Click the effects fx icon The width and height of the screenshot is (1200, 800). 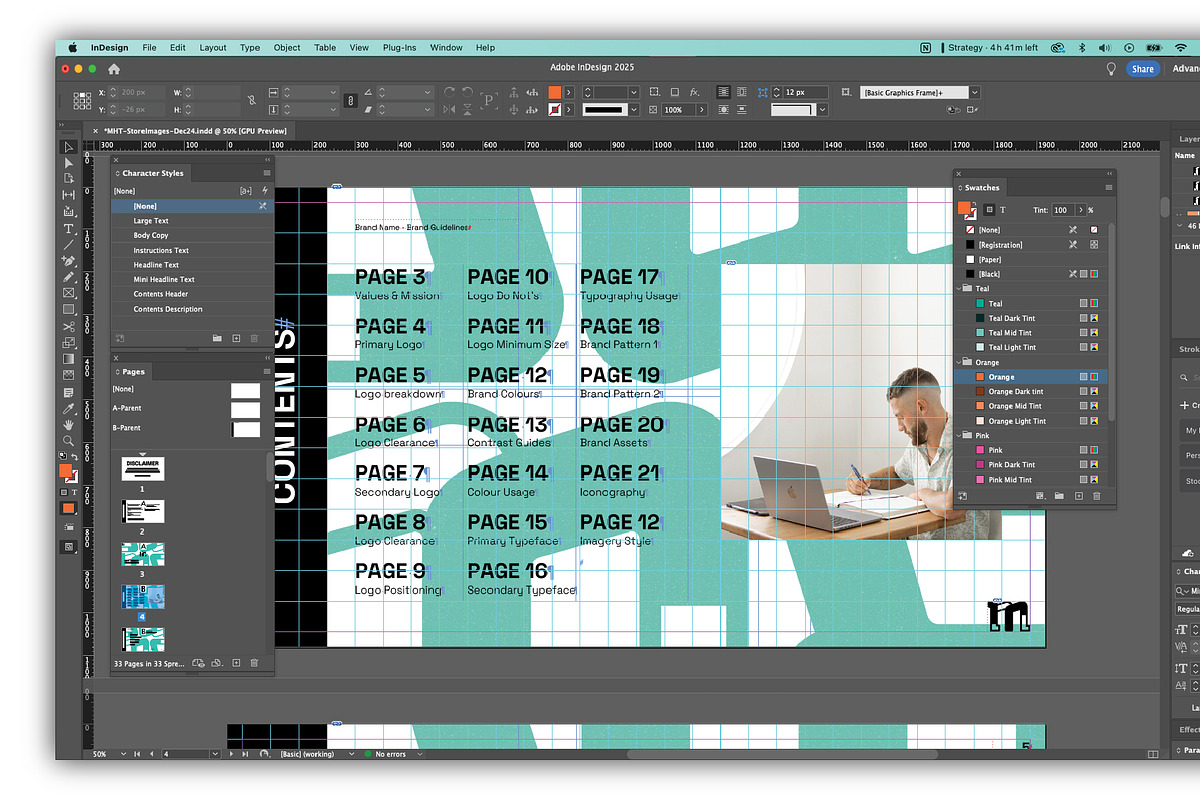coord(694,92)
